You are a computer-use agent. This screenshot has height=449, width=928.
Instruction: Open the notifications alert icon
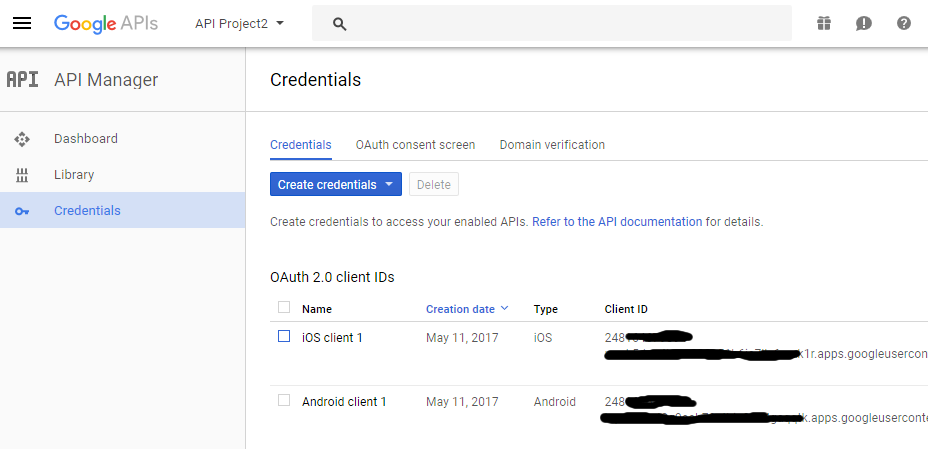[x=863, y=24]
